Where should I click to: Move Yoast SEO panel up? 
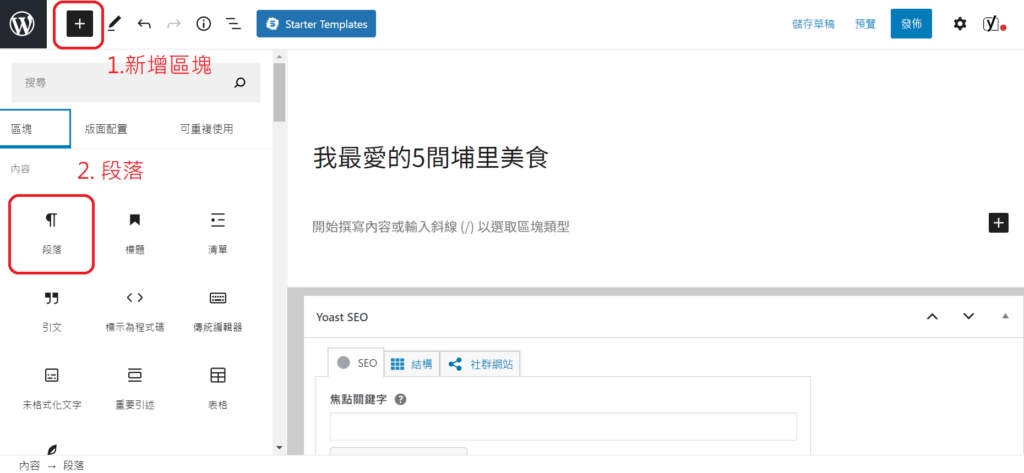point(933,317)
